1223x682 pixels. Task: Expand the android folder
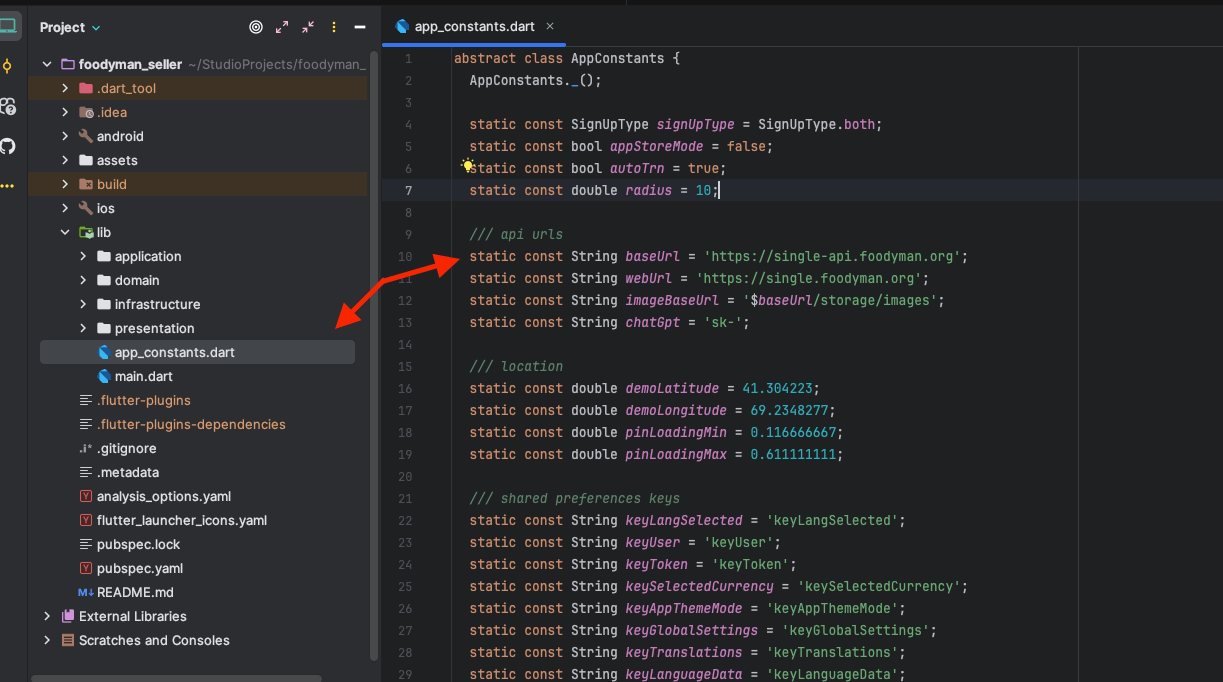(65, 136)
